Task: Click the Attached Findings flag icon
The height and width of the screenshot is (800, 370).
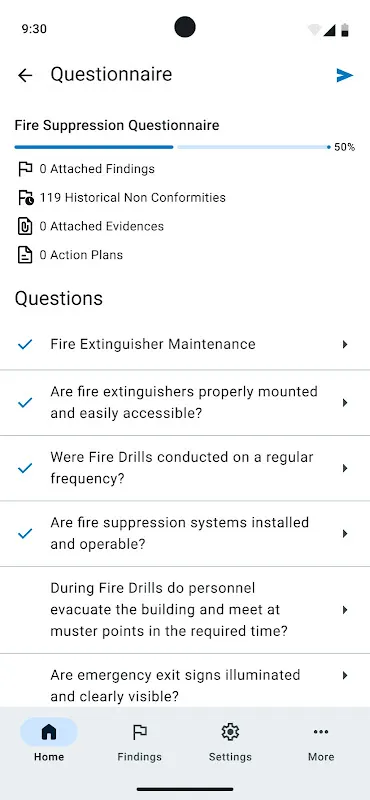Action: click(25, 169)
